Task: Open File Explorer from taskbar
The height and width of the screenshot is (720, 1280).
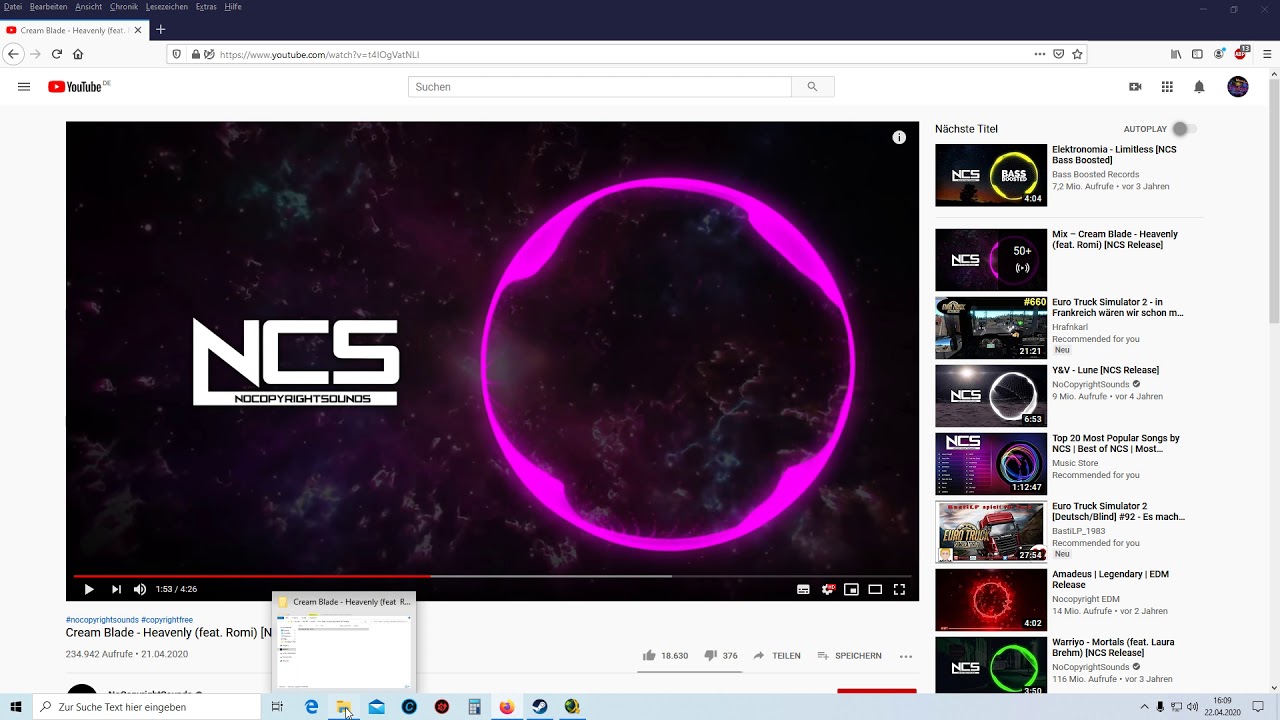Action: [344, 707]
